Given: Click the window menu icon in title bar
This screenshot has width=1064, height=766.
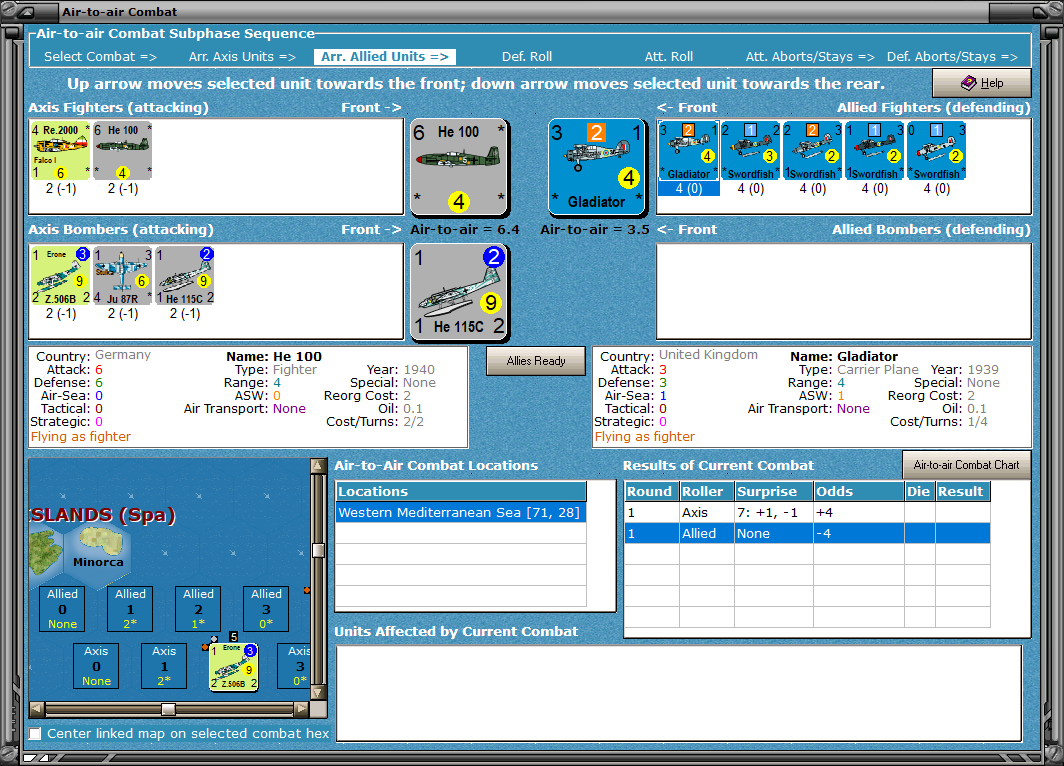Looking at the screenshot, I should coord(26,12).
